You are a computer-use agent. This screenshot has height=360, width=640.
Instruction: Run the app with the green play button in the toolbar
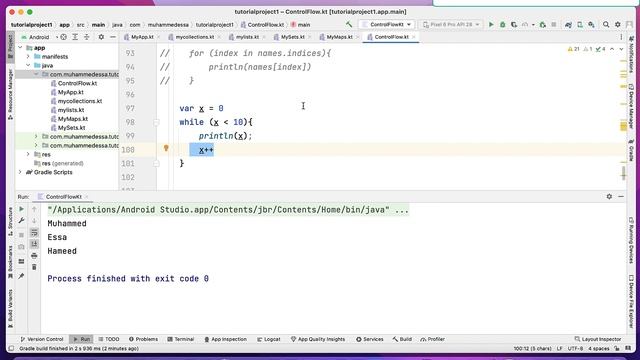click(491, 24)
